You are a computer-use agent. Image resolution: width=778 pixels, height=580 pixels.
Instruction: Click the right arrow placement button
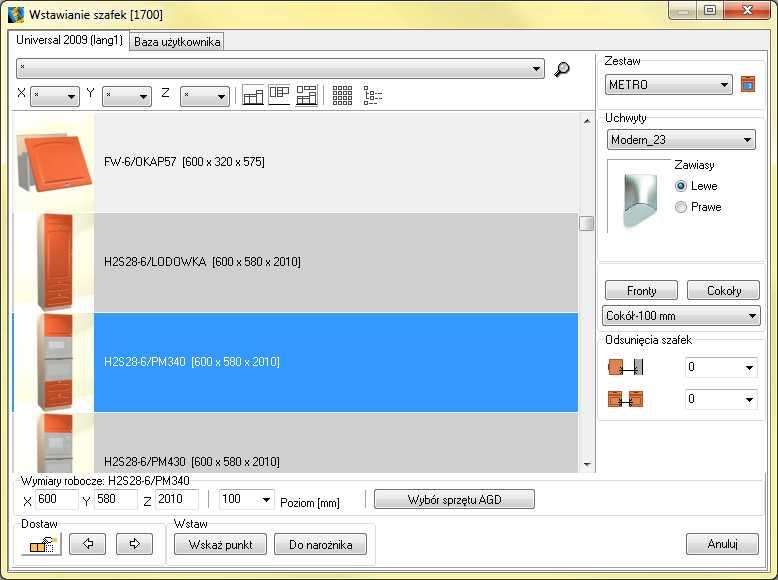(x=134, y=544)
